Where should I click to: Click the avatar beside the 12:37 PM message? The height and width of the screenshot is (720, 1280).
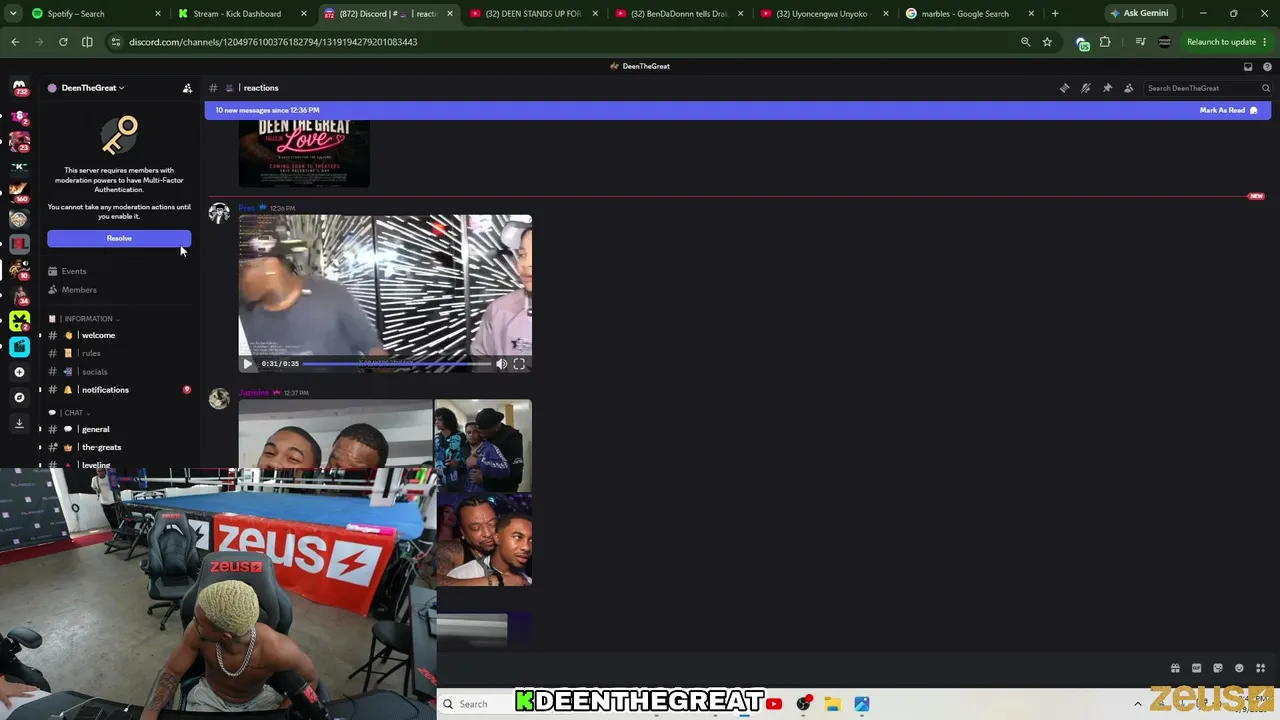219,399
